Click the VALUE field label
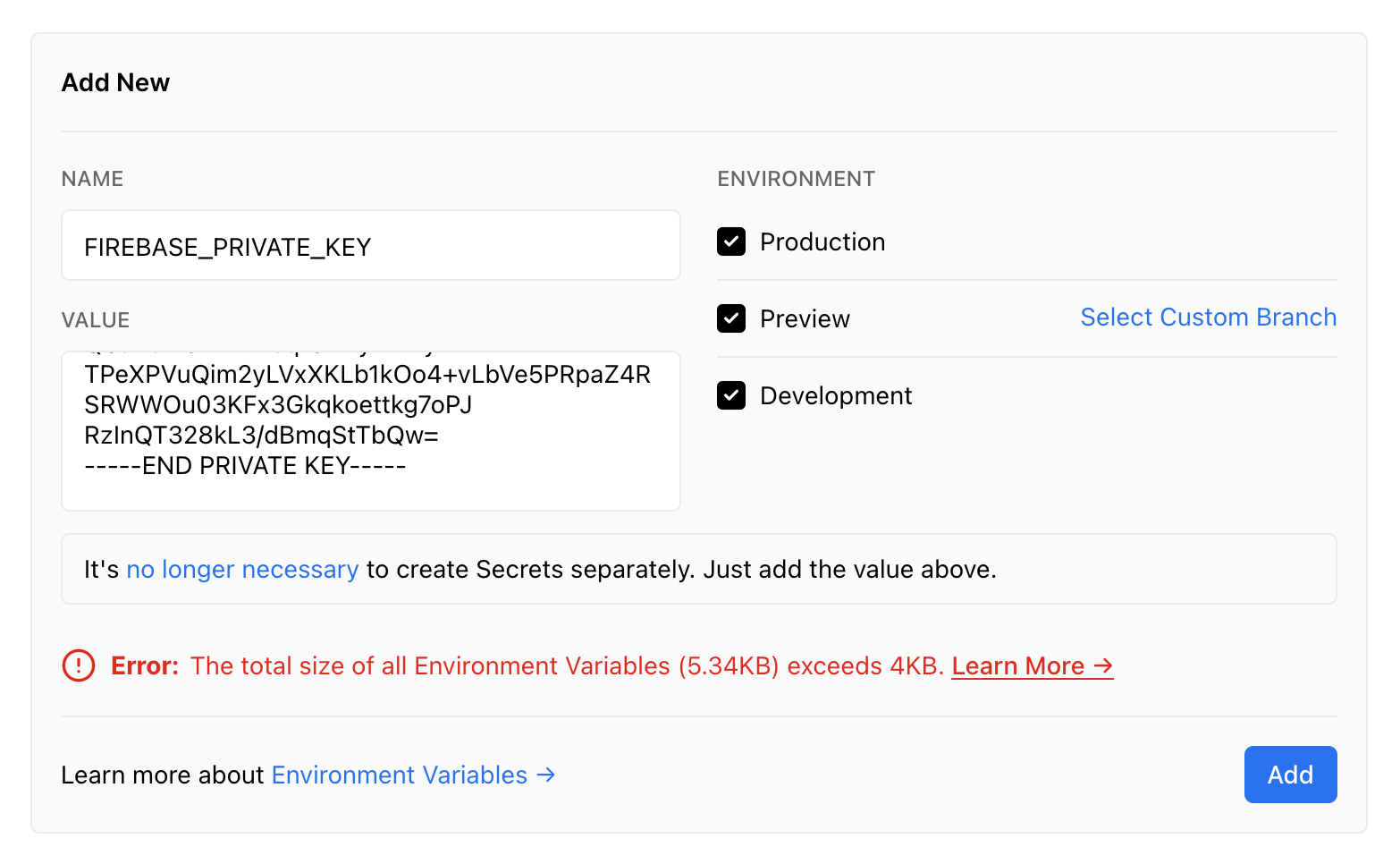 click(x=96, y=320)
